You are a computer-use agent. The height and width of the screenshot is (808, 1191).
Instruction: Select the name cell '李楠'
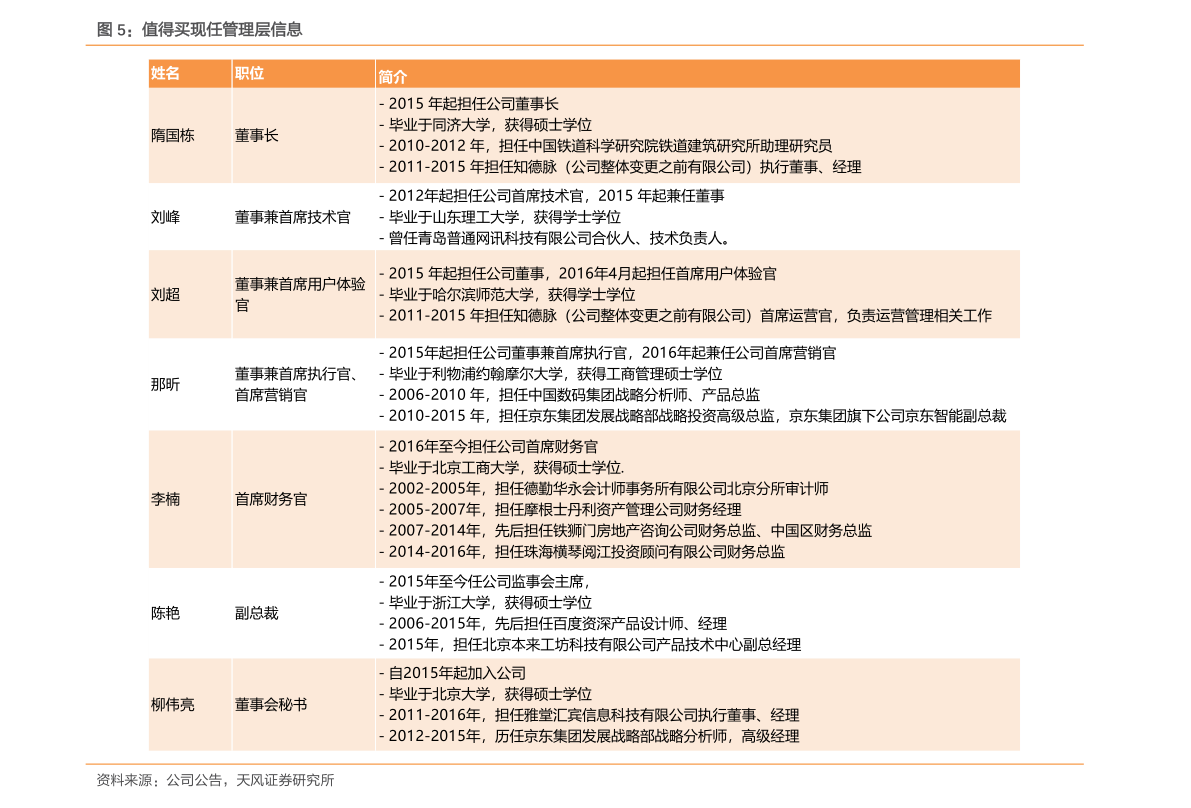[166, 498]
